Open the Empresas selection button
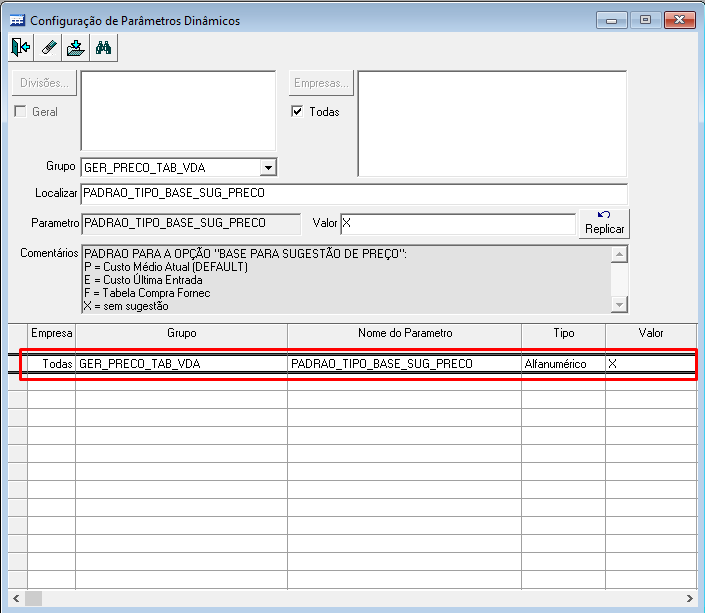This screenshot has height=613, width=705. [321, 83]
